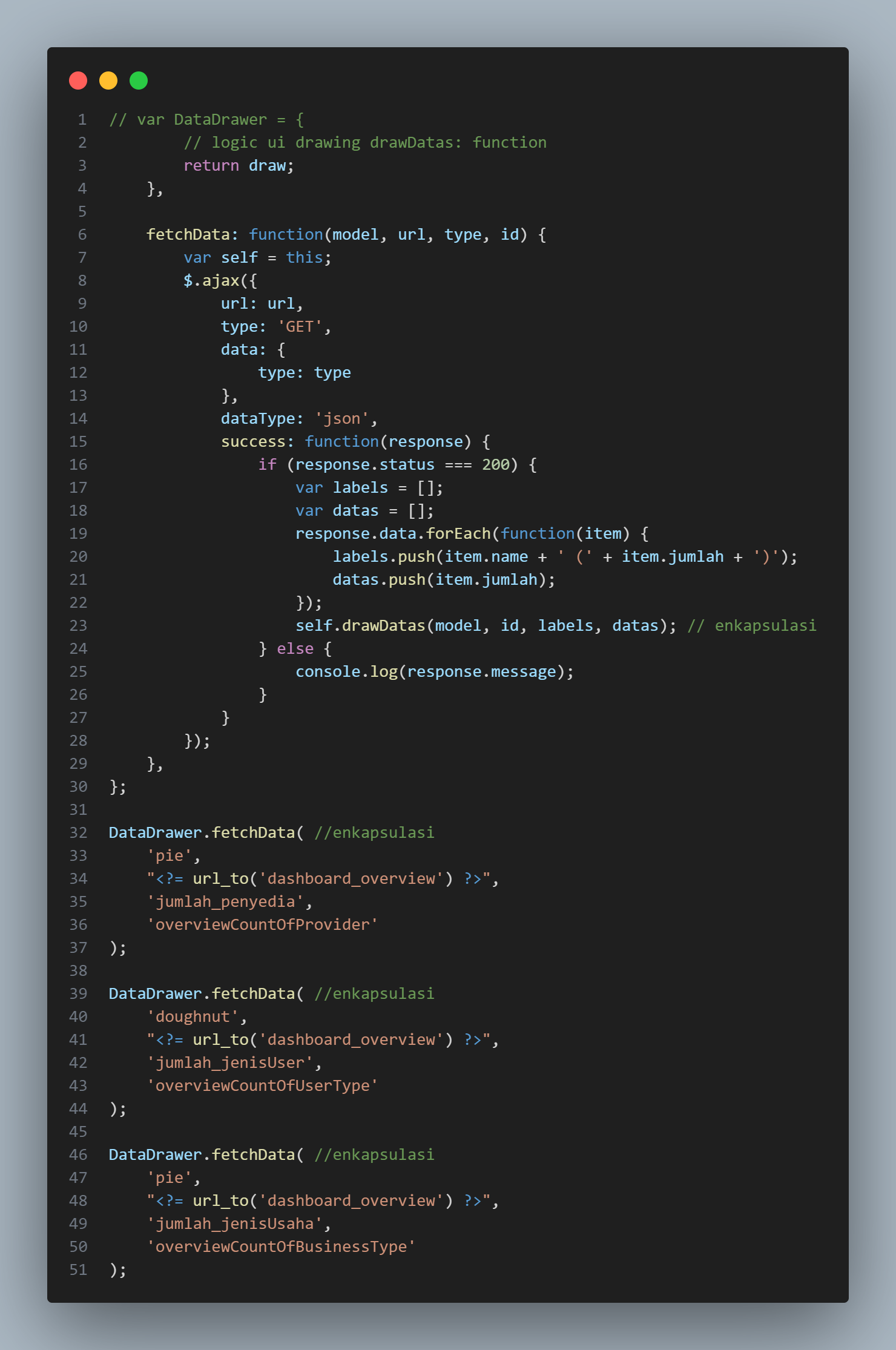
Task: Click the // enkapsulasi comment on line 23
Action: click(x=751, y=626)
